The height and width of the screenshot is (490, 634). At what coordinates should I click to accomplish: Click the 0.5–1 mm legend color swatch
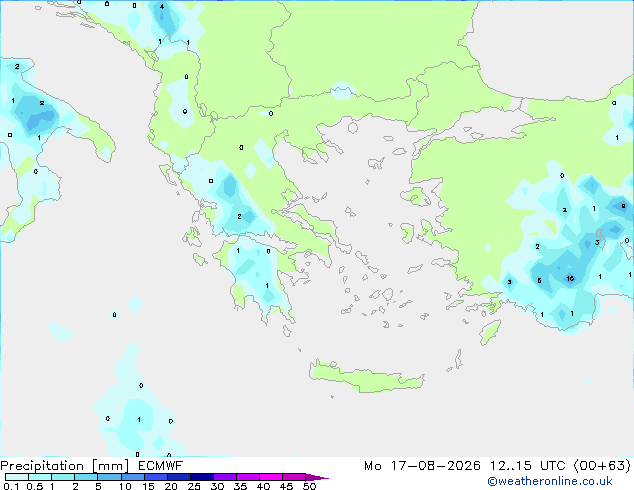tap(40, 477)
